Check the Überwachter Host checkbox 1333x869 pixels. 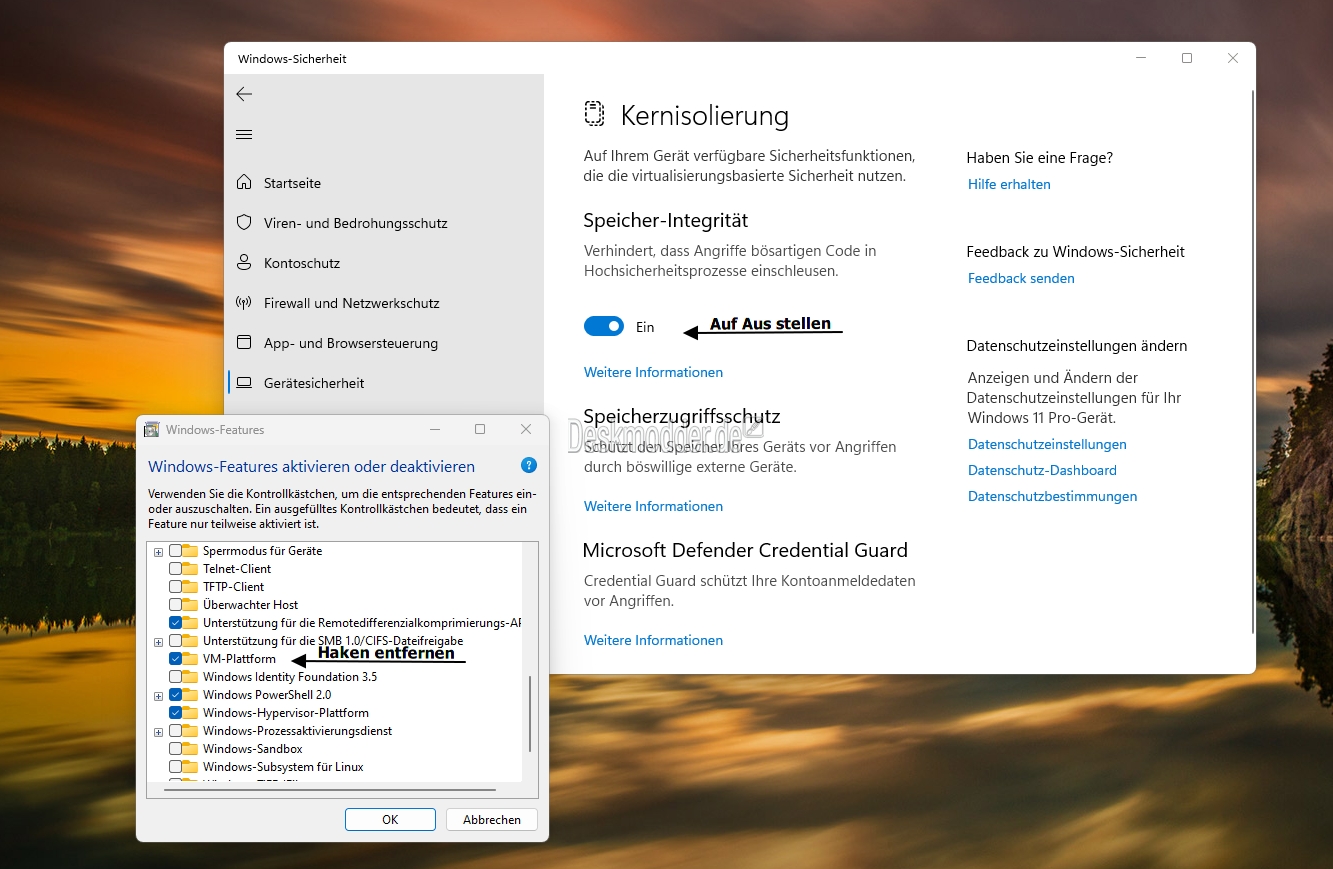[x=176, y=605]
